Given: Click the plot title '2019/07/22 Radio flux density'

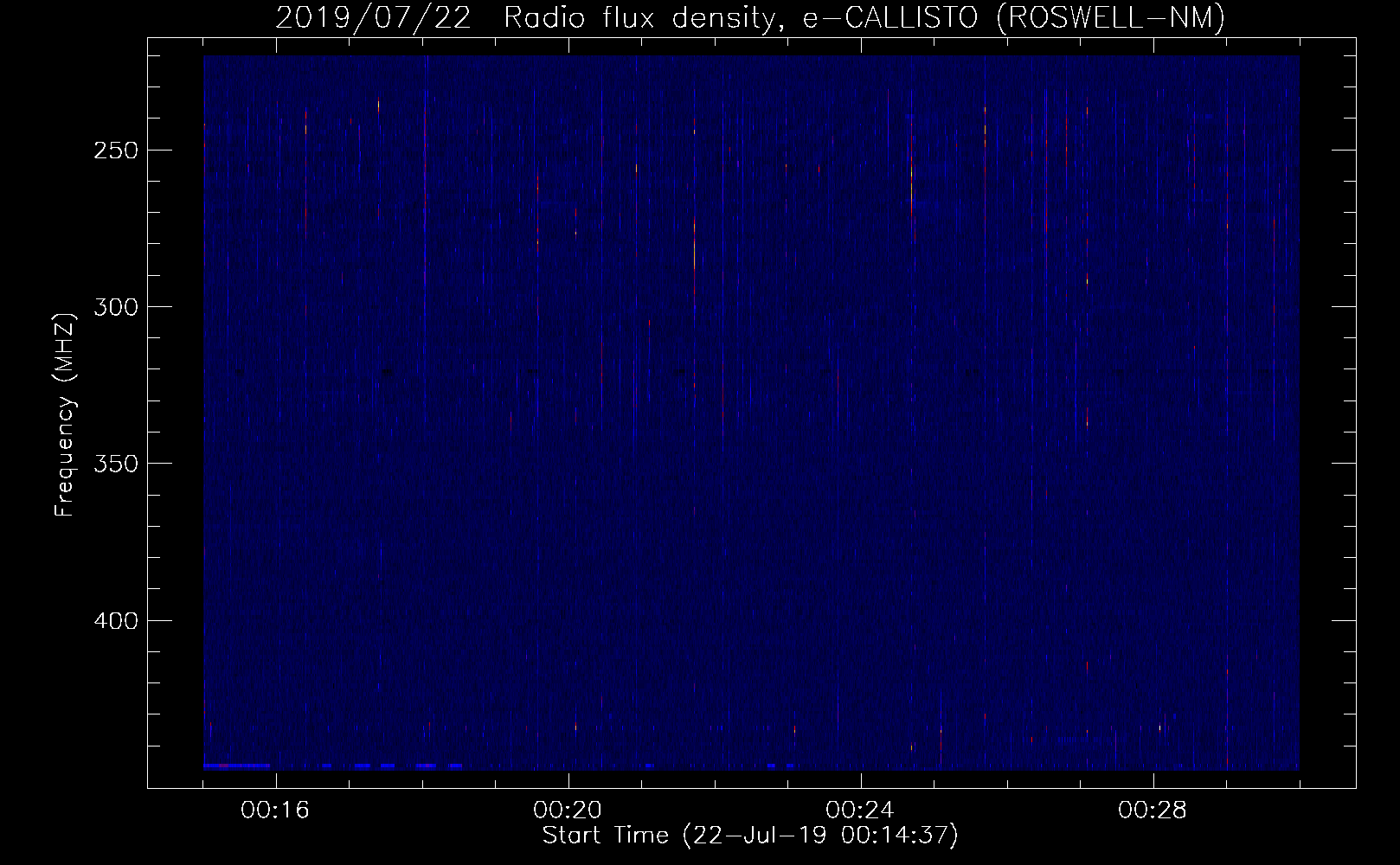Looking at the screenshot, I should point(750,18).
